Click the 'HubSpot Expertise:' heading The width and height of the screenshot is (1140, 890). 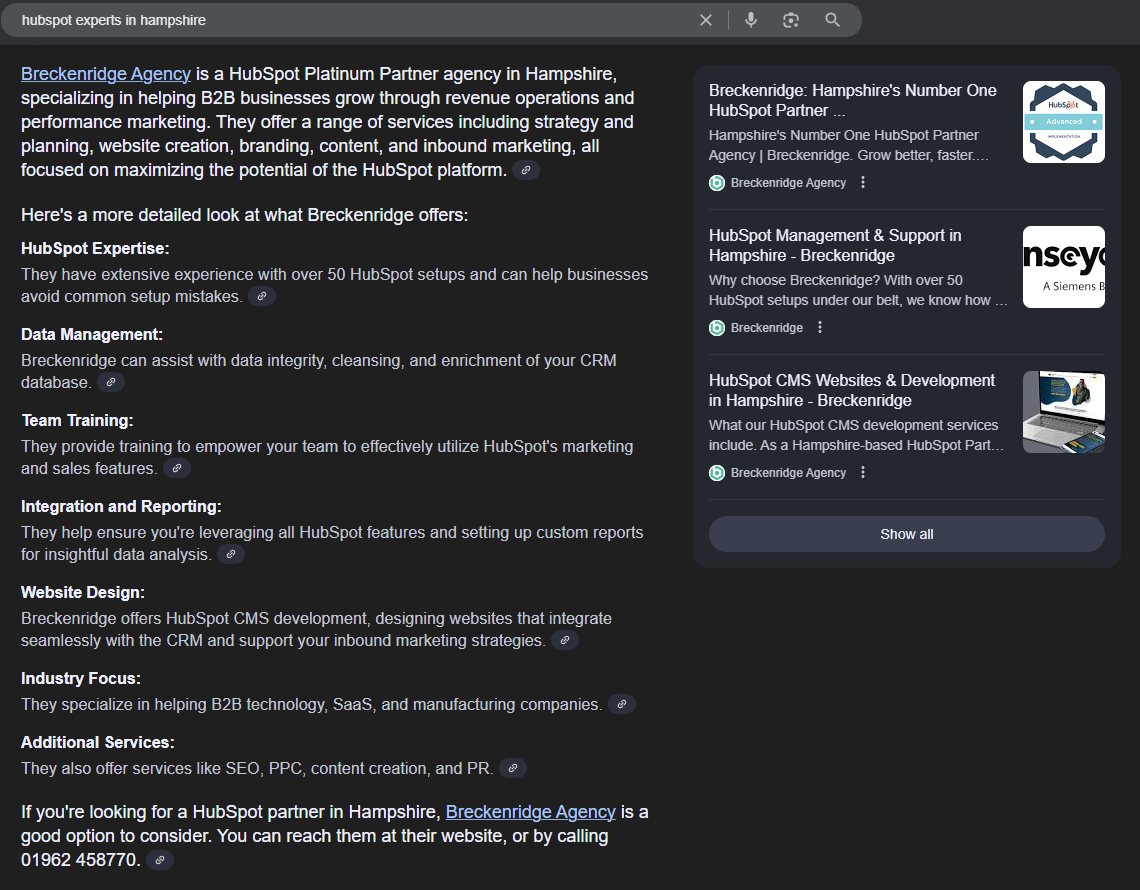[95, 249]
